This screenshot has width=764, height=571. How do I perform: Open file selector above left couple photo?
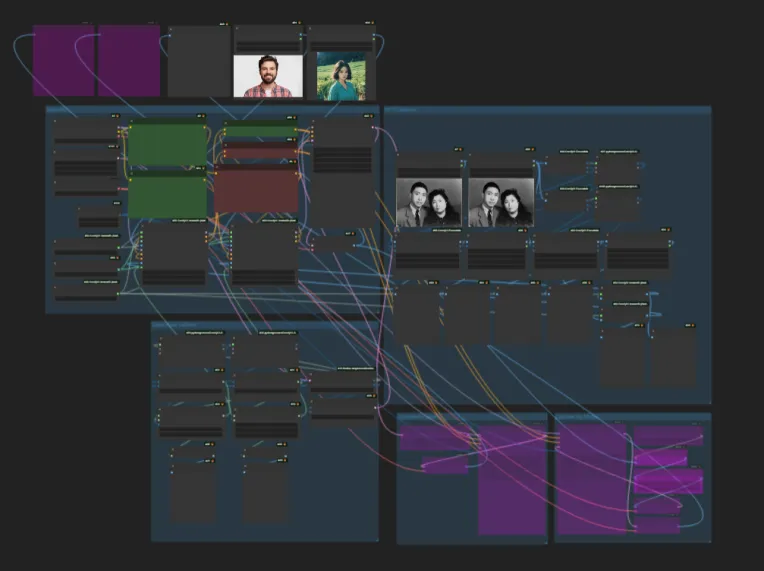pyautogui.click(x=429, y=172)
